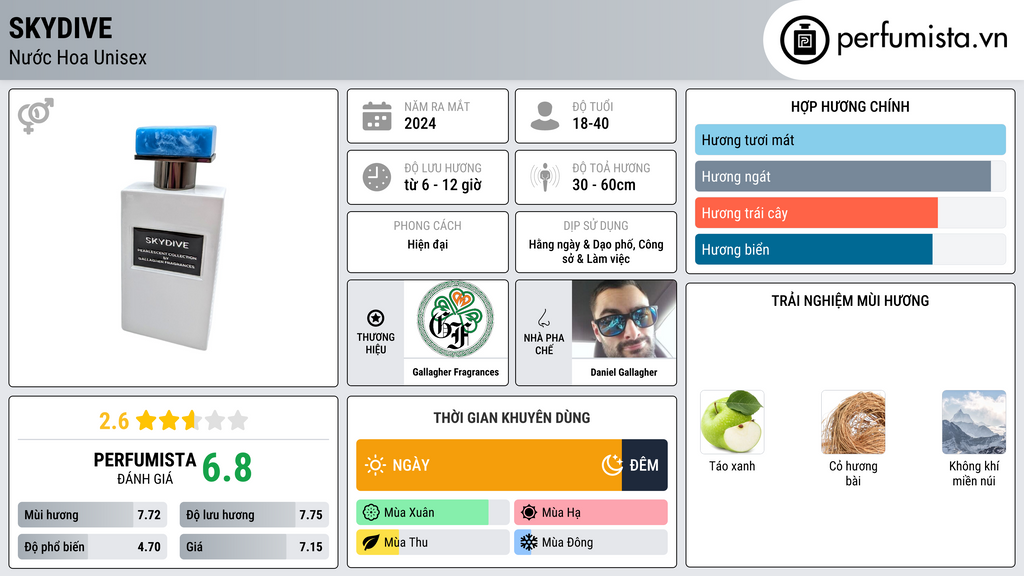The image size is (1024, 576).
Task: Click the Độ phổ biến 4.70 score bar
Action: point(92,547)
